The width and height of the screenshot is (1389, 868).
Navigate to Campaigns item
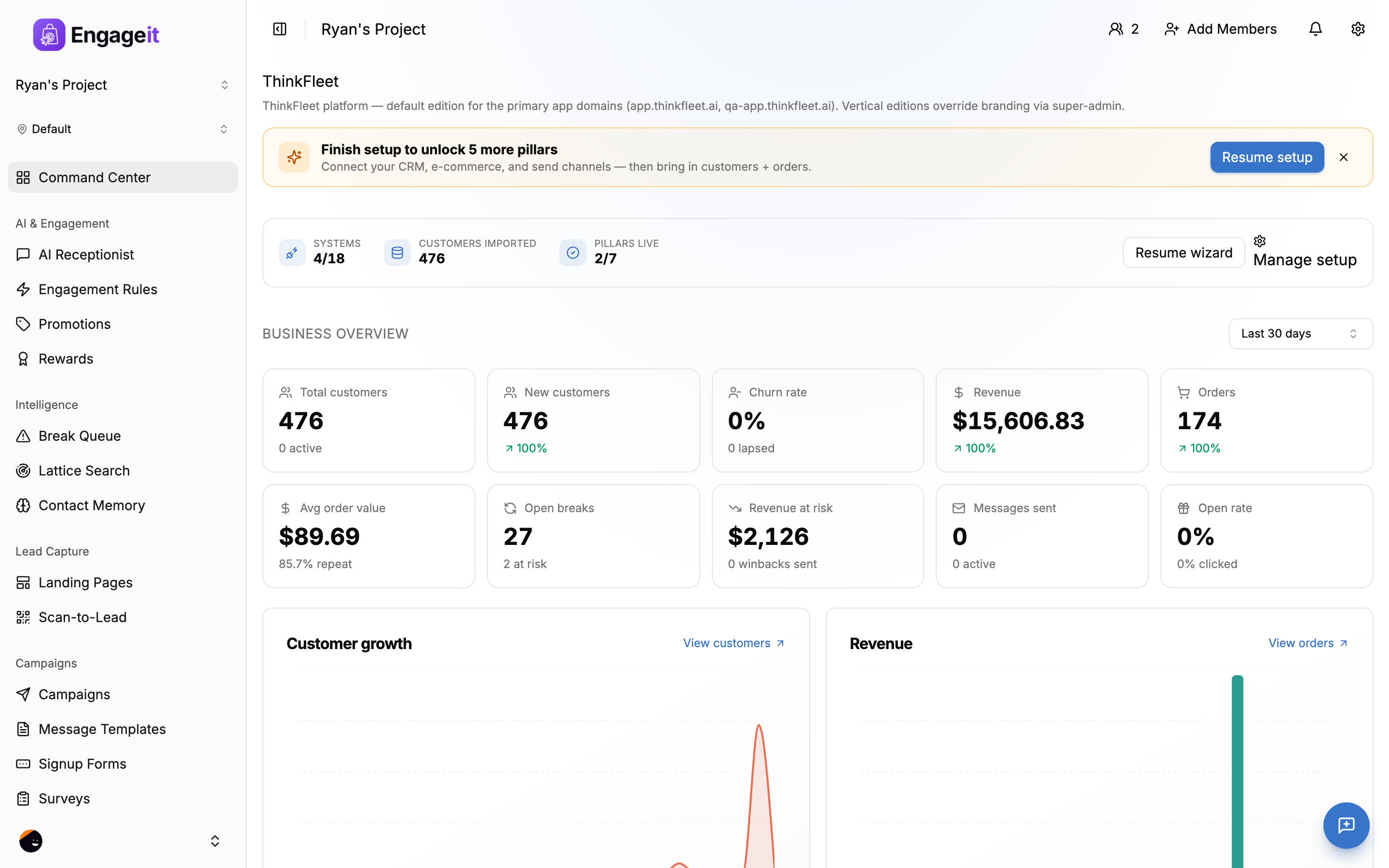(122, 694)
